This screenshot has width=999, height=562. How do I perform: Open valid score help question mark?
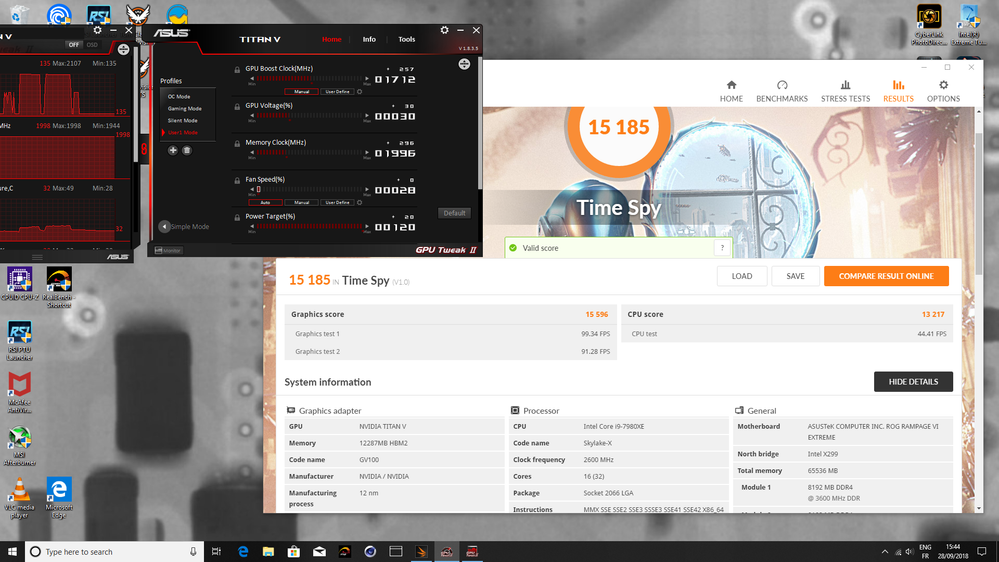pos(722,248)
